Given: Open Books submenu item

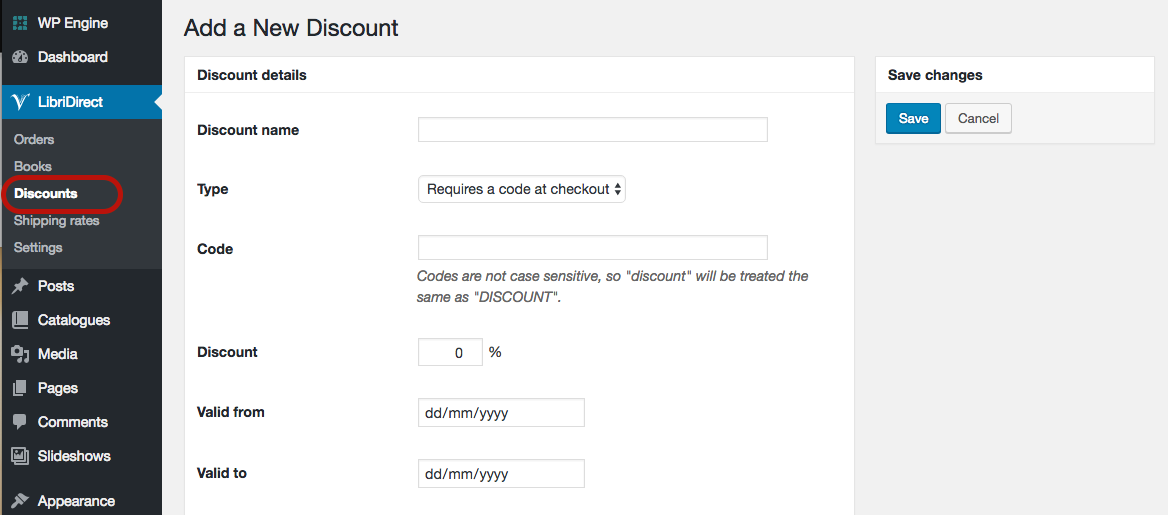Looking at the screenshot, I should tap(33, 166).
